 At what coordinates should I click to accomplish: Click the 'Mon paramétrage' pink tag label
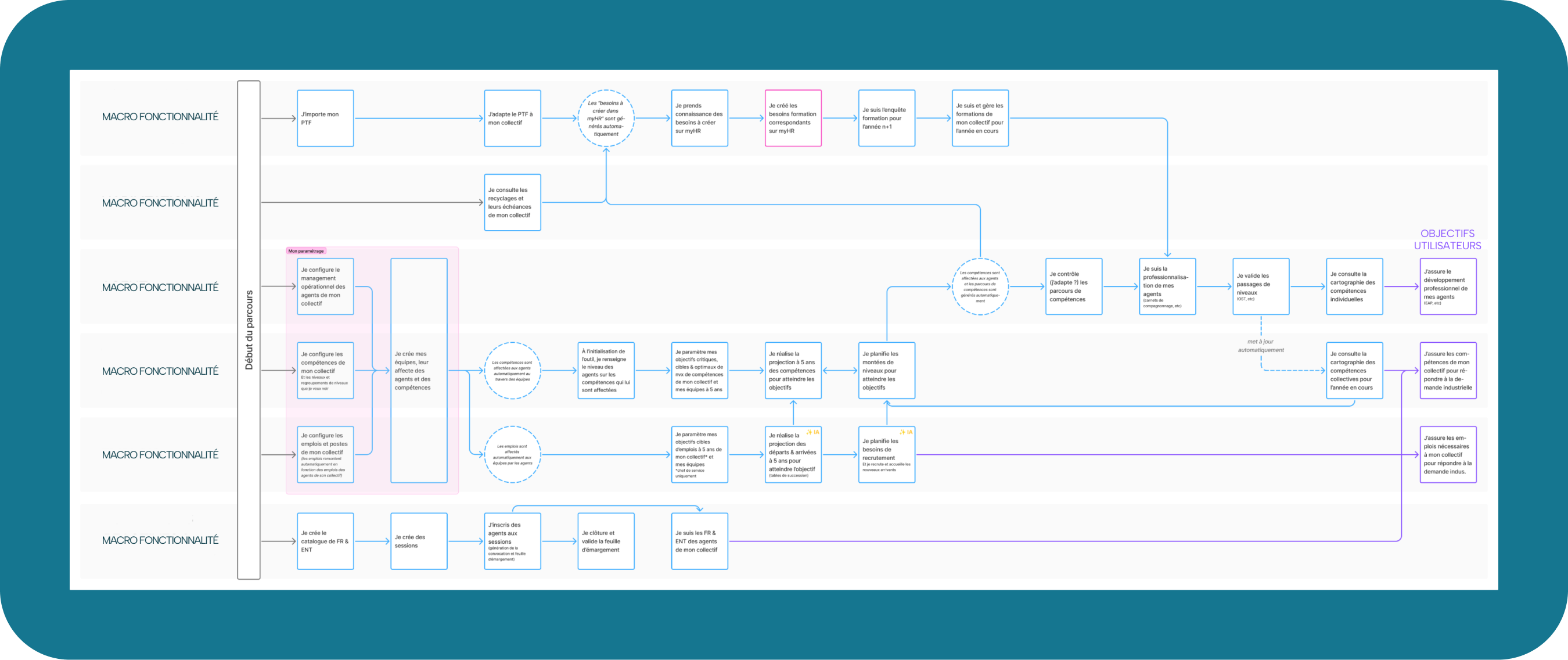pos(306,251)
